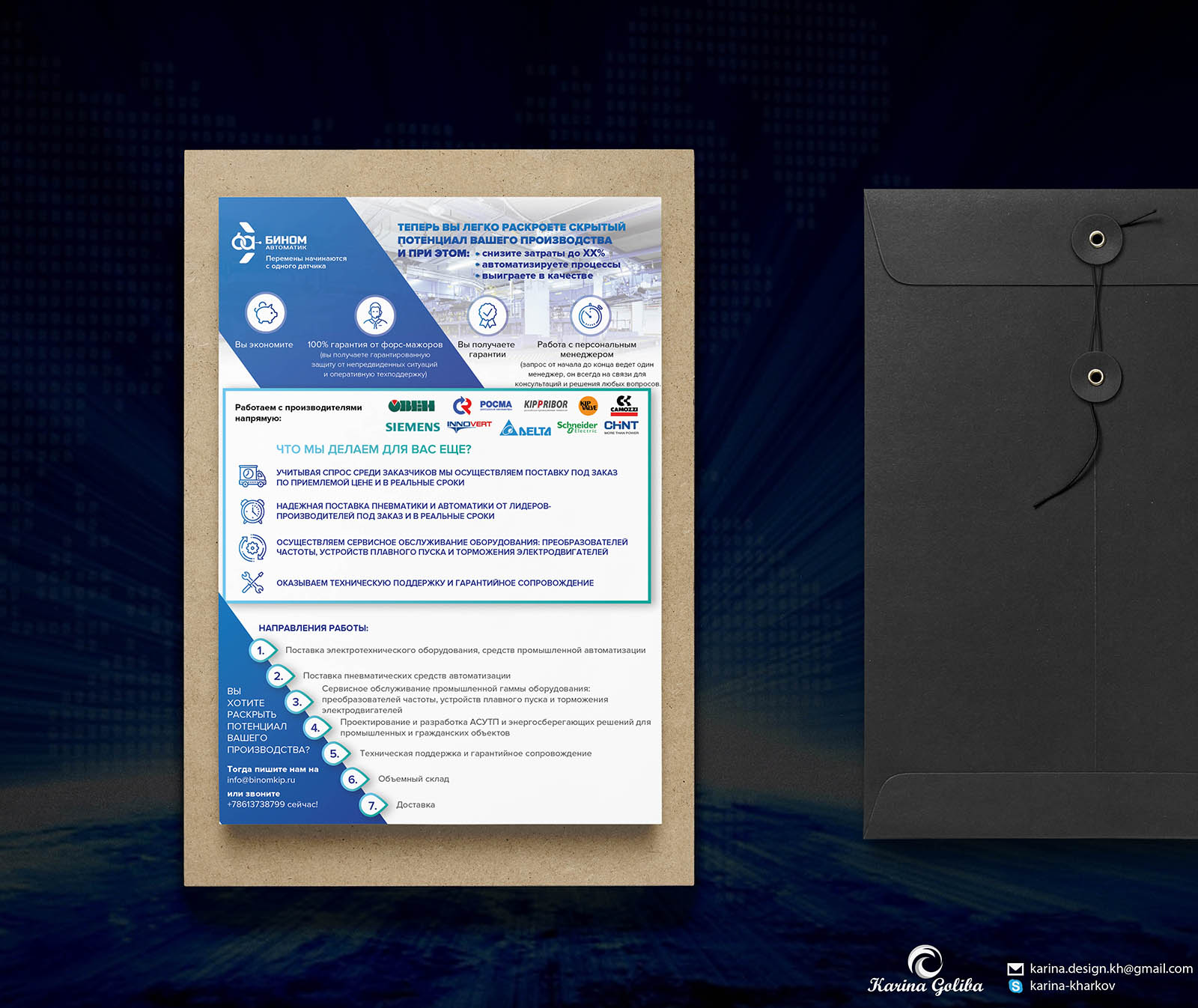Select the heading 'ЧТО МЫ ДЕЛАЕМ ДЛЯ ВАС ЕЩЕ?'
The width and height of the screenshot is (1198, 1008).
pyautogui.click(x=374, y=449)
